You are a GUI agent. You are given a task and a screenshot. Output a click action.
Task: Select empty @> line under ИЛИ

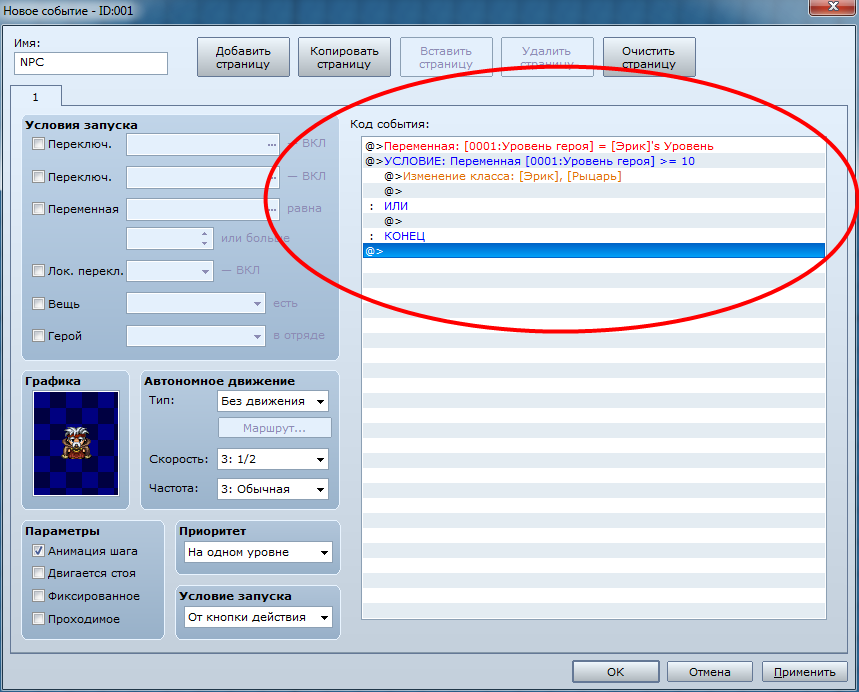(x=594, y=221)
